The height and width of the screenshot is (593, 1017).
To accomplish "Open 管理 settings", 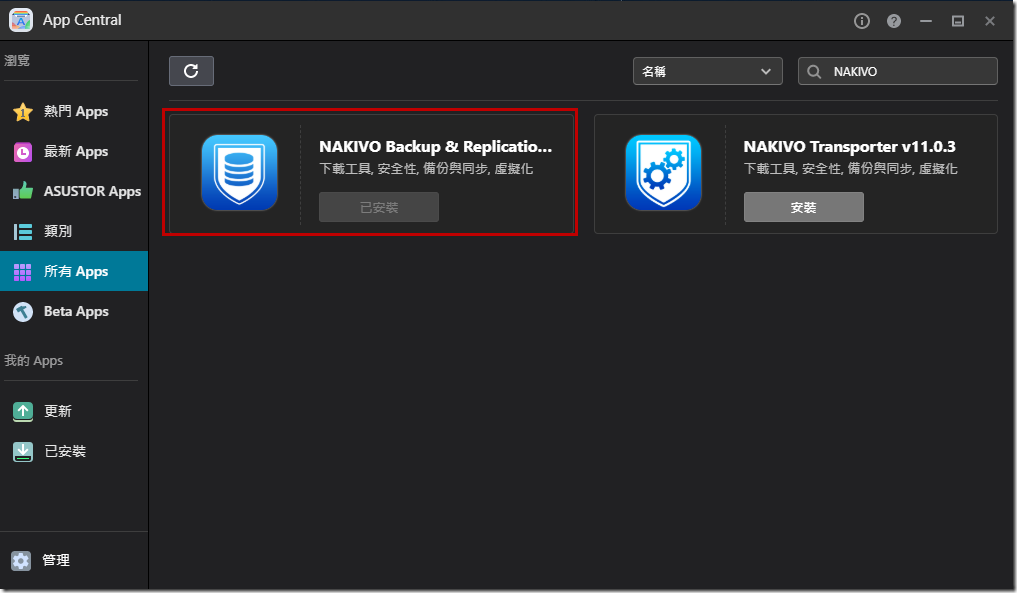I will [x=74, y=561].
